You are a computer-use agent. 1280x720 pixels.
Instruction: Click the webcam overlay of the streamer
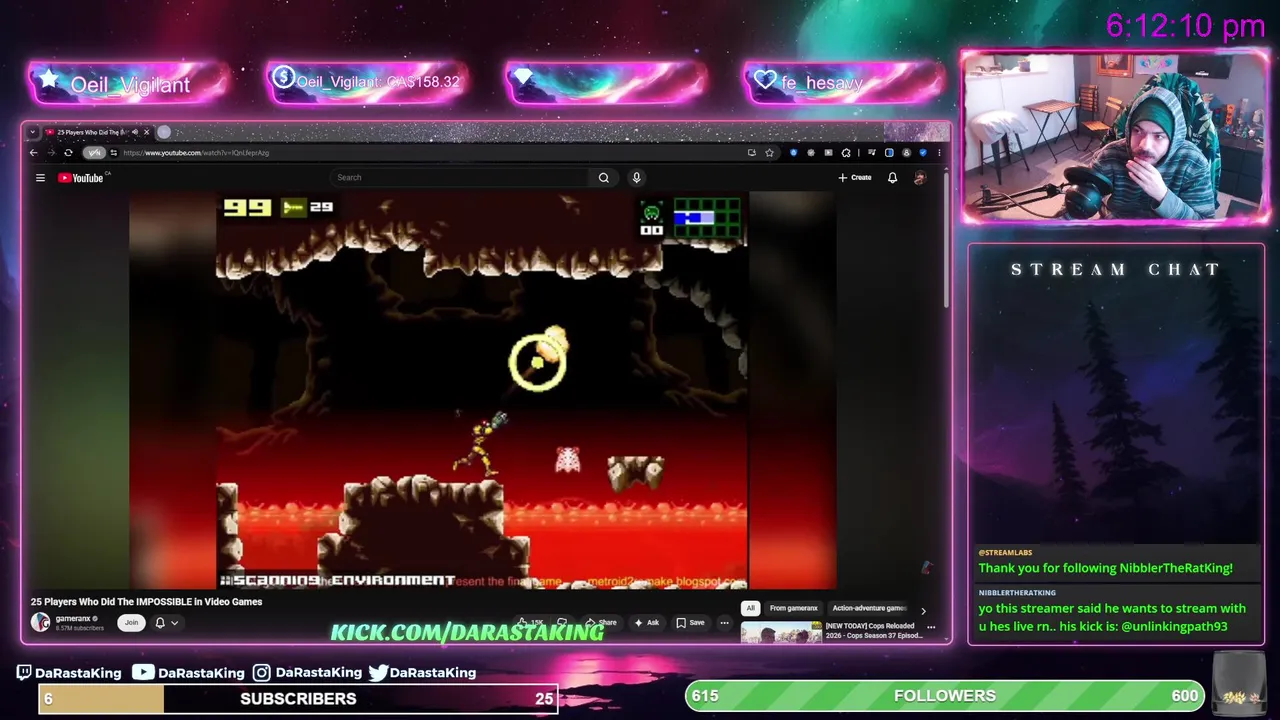1114,136
